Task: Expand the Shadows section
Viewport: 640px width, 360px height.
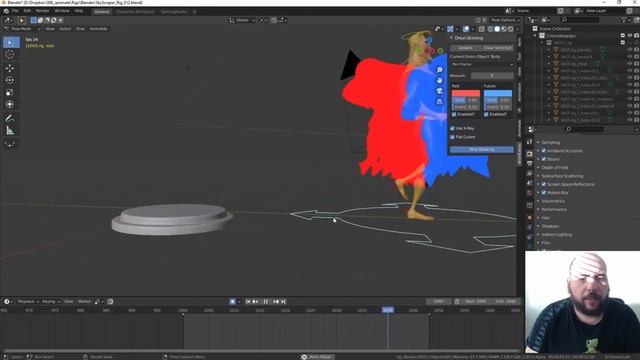Action: click(x=539, y=226)
